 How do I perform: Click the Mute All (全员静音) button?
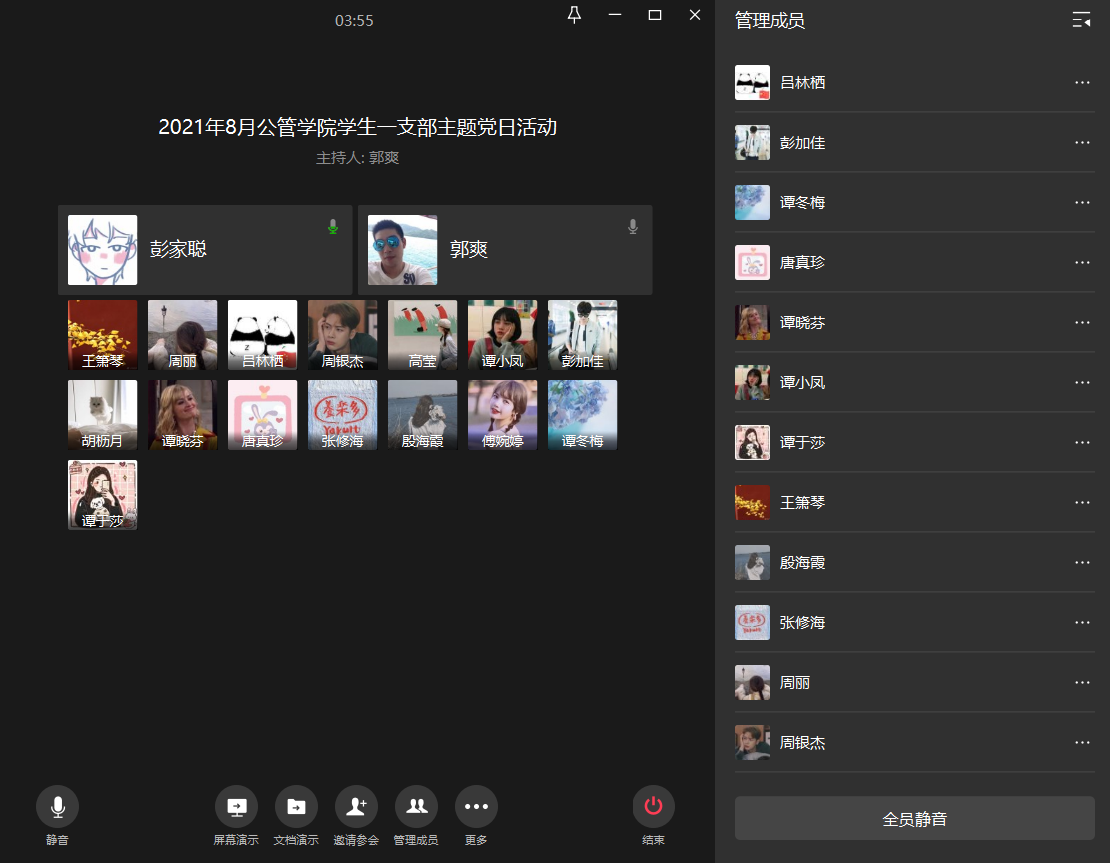tap(914, 819)
